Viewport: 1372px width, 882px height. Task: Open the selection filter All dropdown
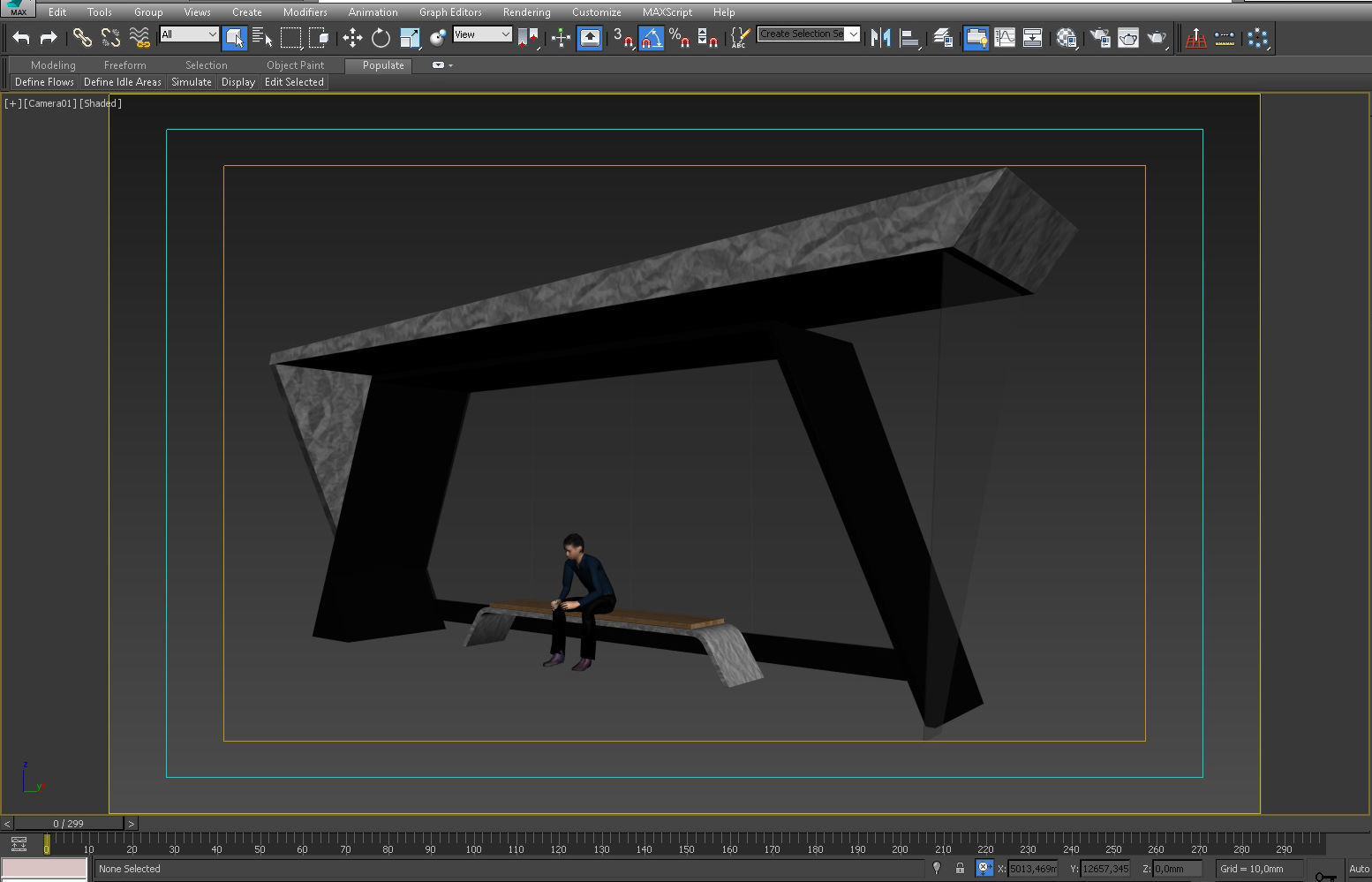(x=189, y=34)
